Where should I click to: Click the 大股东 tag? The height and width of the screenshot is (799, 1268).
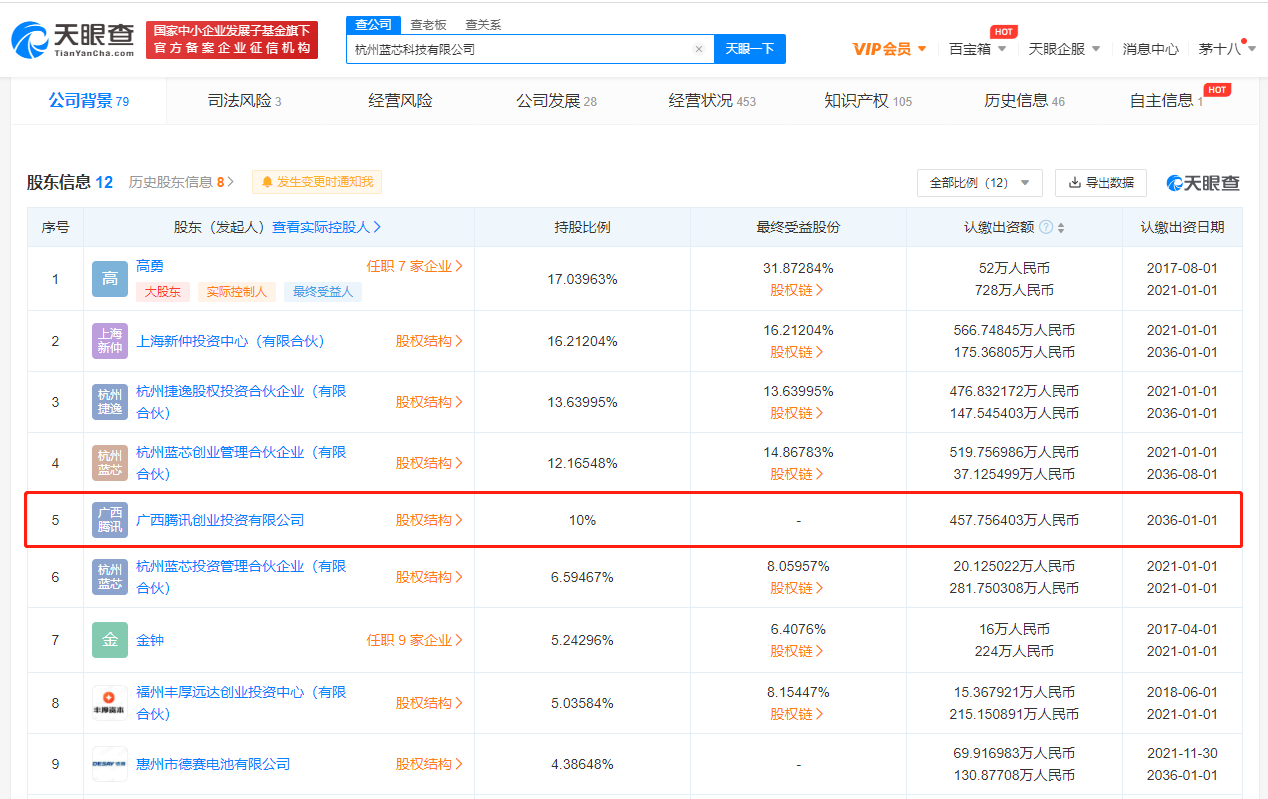(x=162, y=292)
